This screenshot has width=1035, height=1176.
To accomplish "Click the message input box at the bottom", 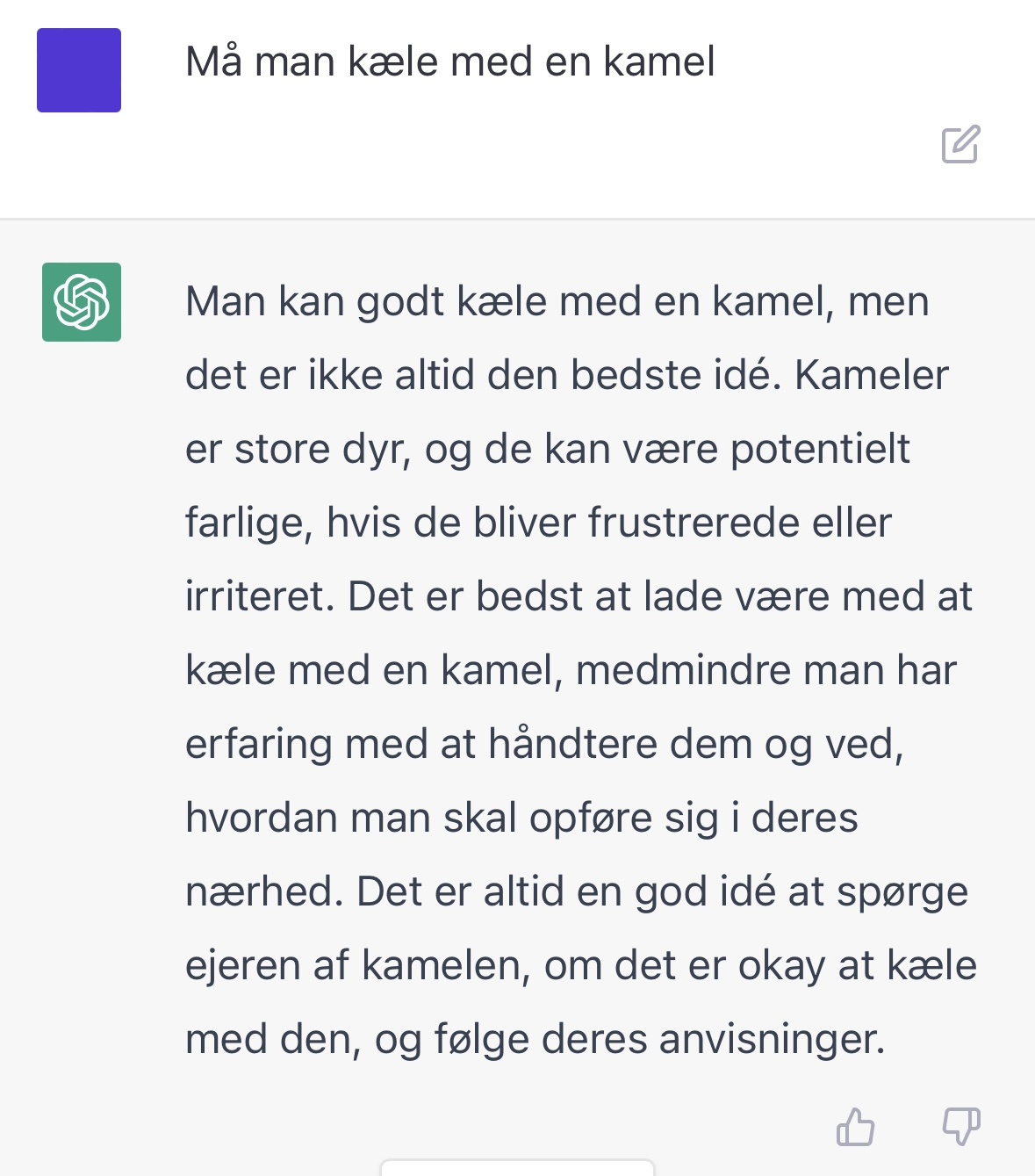I will click(516, 1168).
